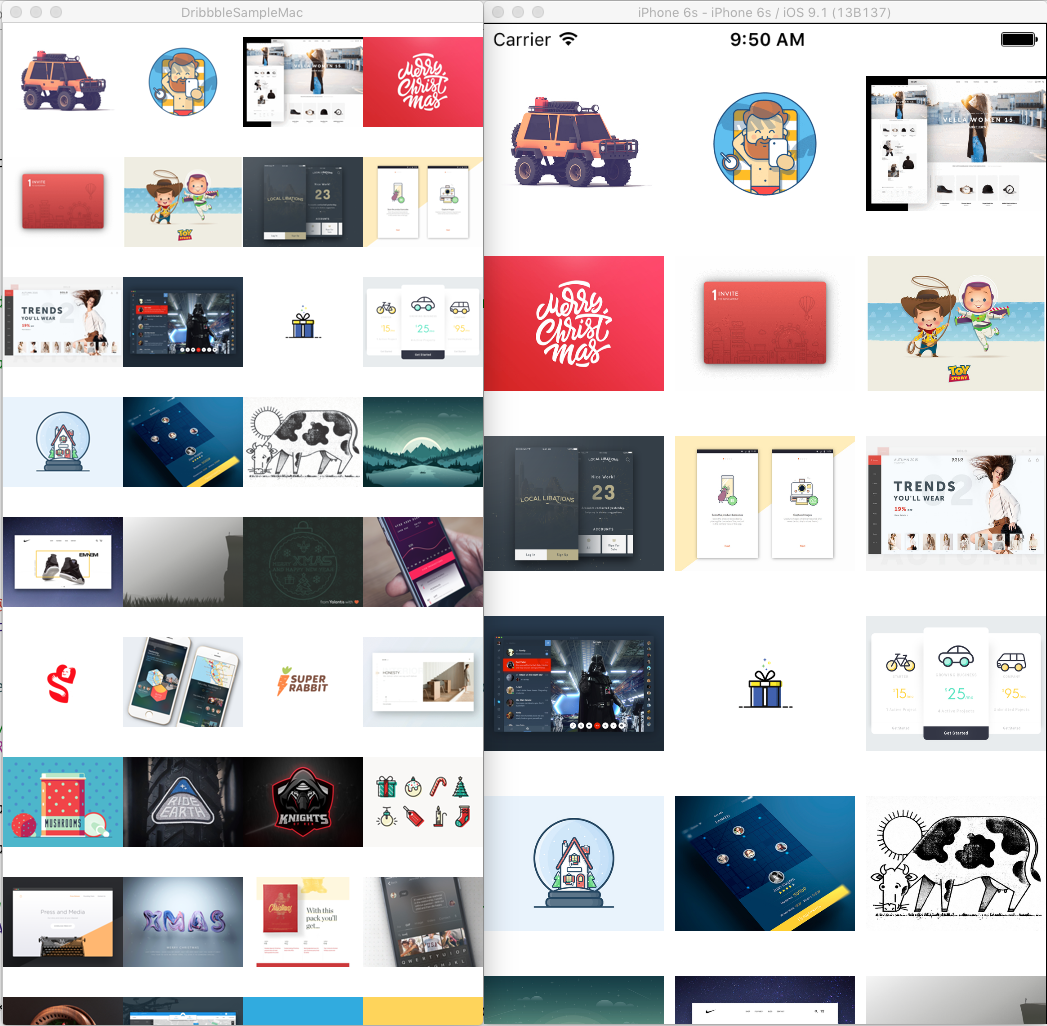View the Darth Vader streaming overlay shot
1047x1026 pixels.
pyautogui.click(x=573, y=683)
